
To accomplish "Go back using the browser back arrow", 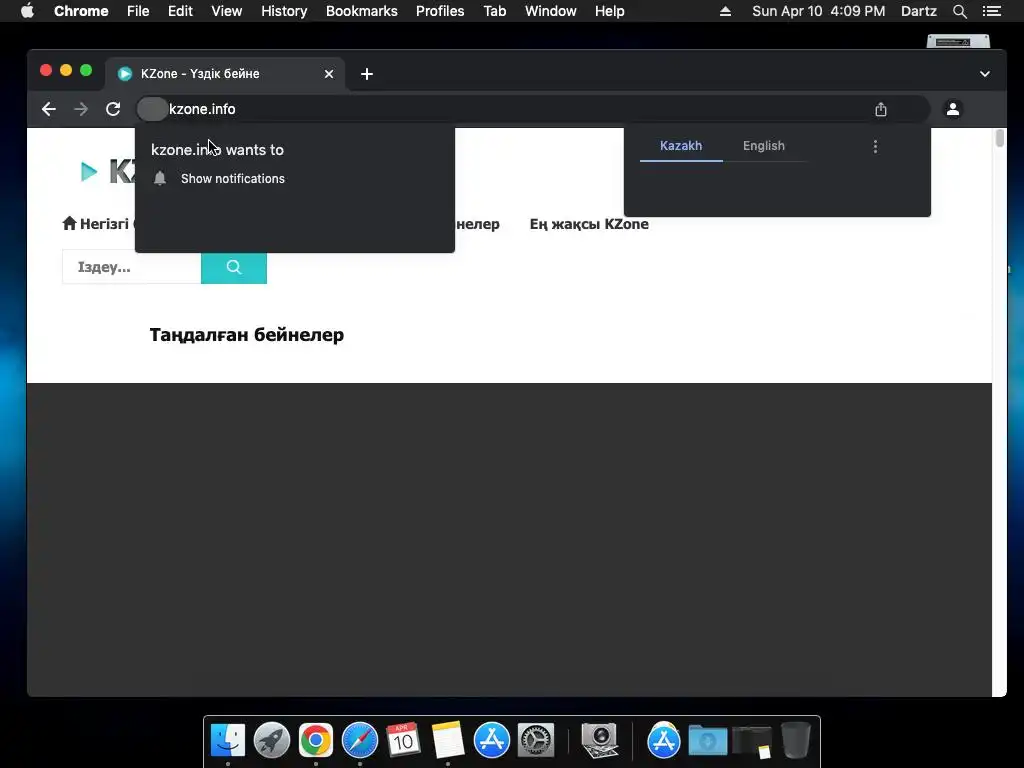I will (49, 109).
